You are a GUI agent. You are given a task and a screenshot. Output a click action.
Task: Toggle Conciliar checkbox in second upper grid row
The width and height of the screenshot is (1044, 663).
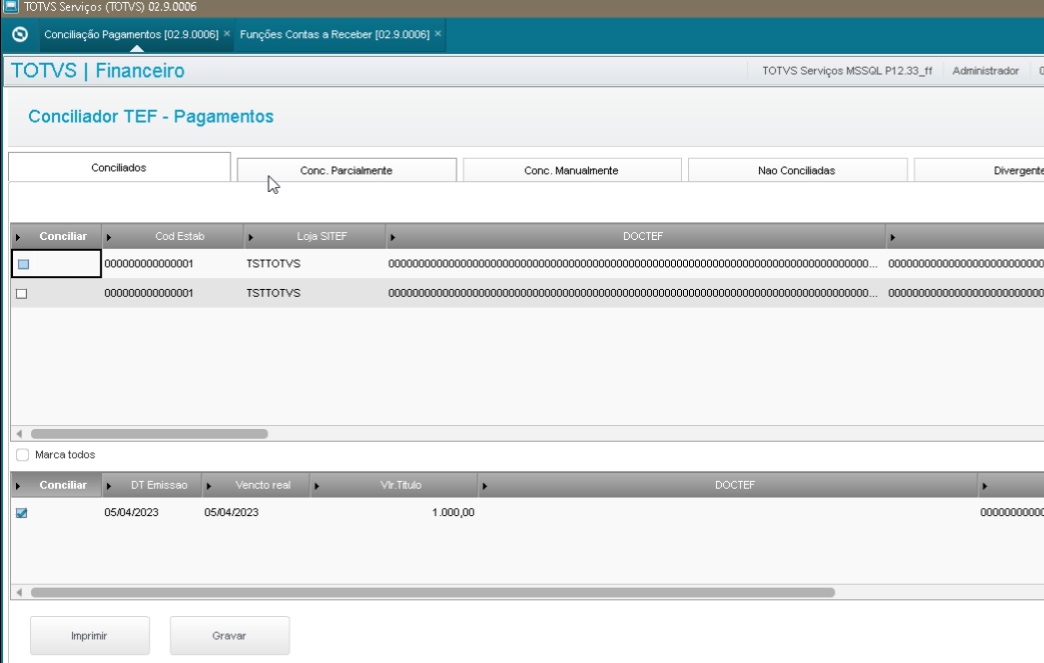tap(22, 294)
